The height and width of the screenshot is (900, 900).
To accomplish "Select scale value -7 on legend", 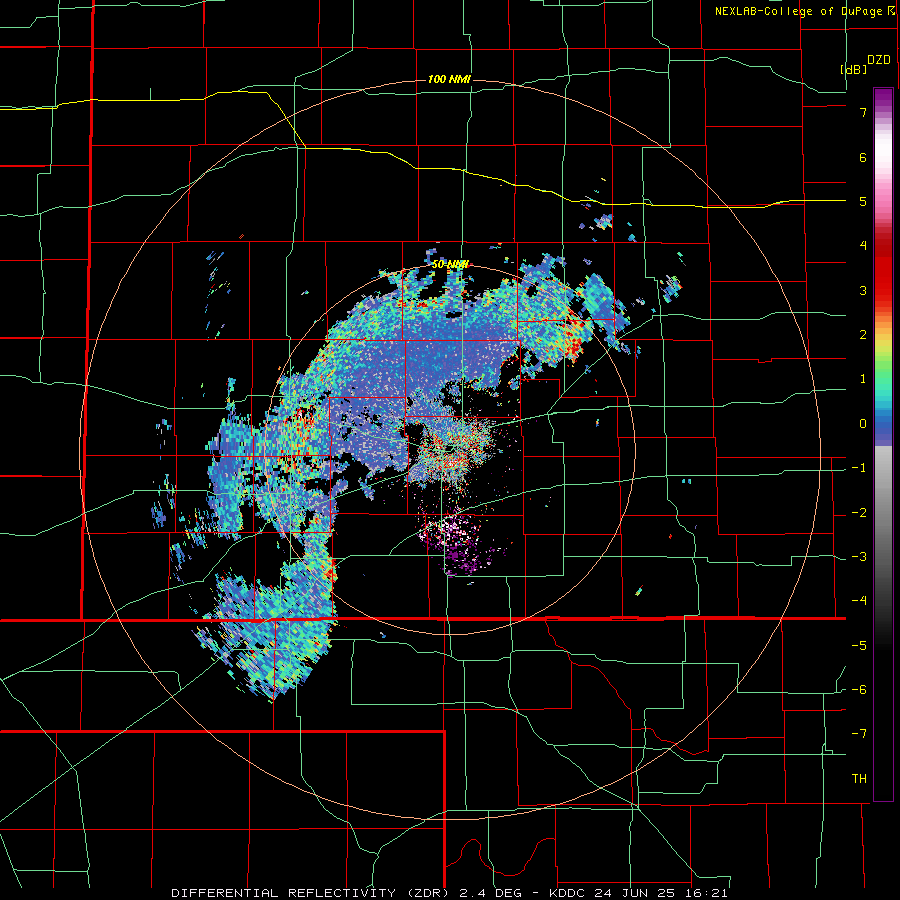I will (x=859, y=734).
